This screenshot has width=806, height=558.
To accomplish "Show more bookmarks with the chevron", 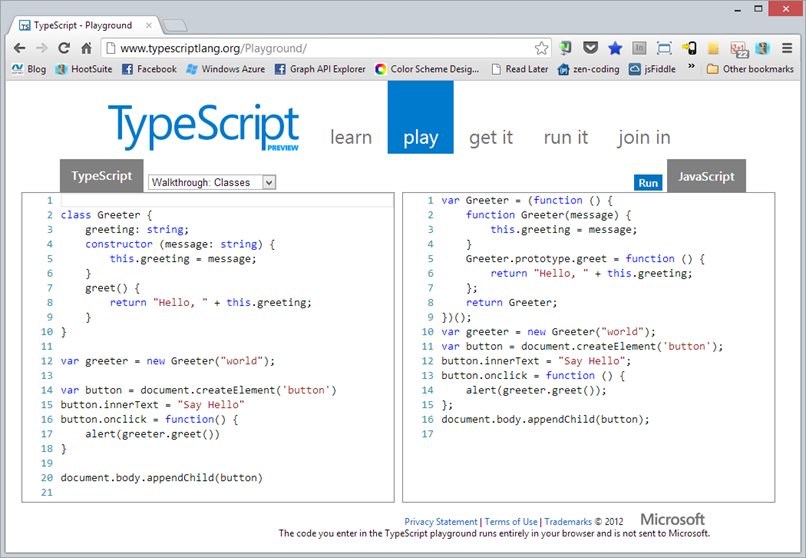I will (x=691, y=66).
